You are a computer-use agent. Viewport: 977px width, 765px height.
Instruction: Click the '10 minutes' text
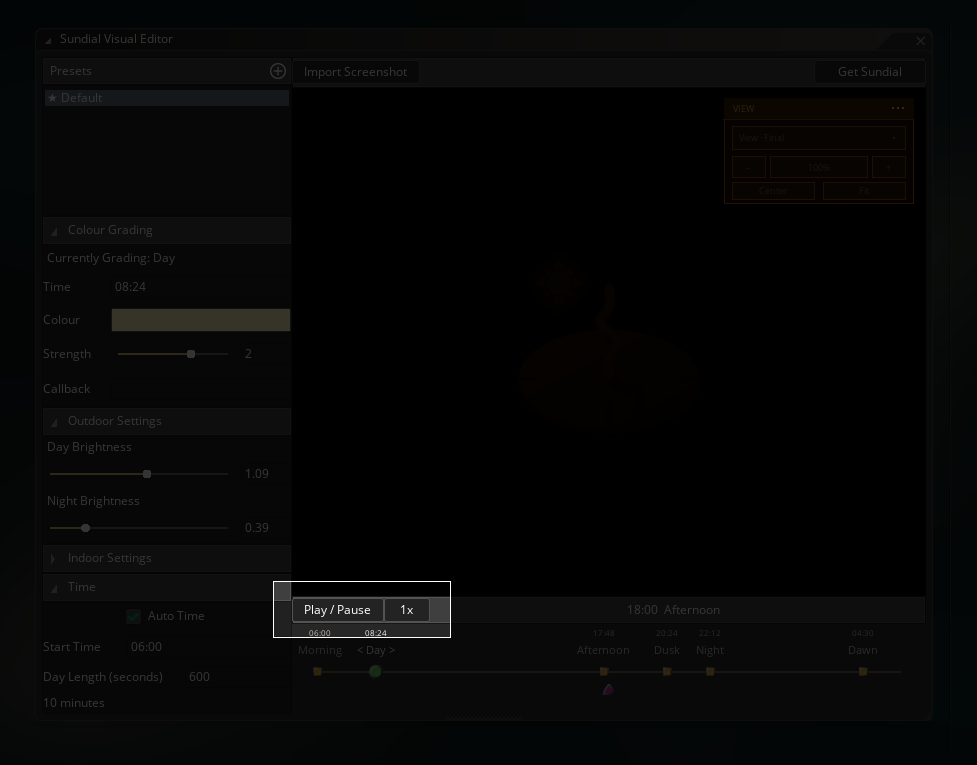pyautogui.click(x=74, y=703)
